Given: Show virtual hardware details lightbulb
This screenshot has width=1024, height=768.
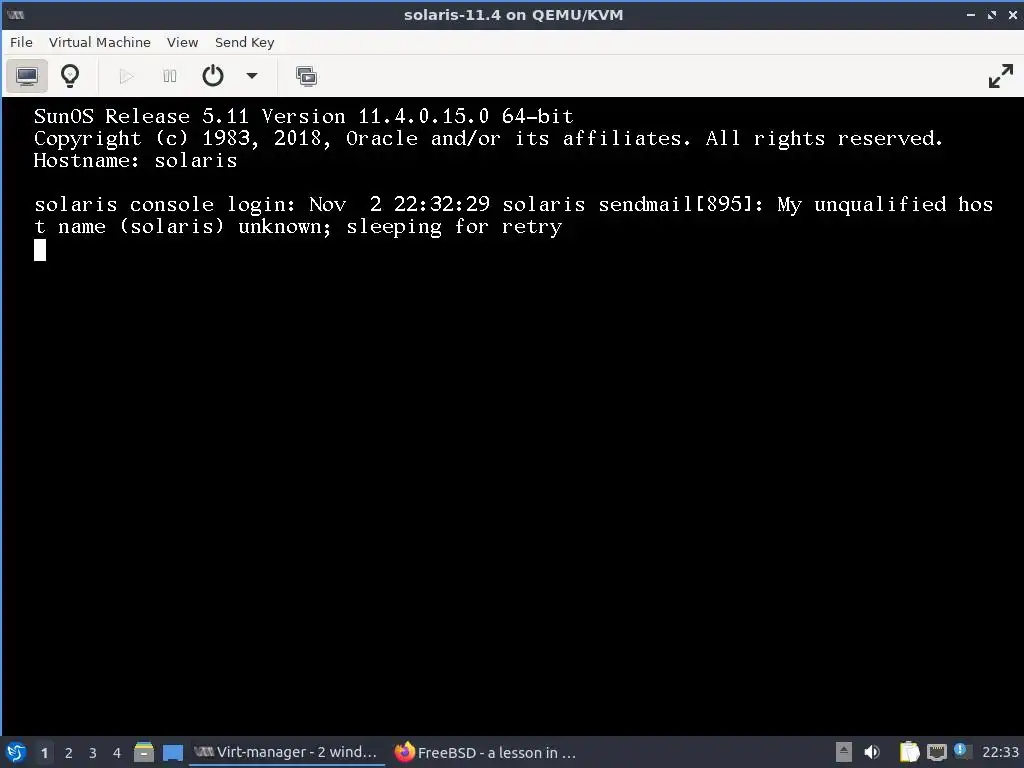Looking at the screenshot, I should click(x=70, y=76).
